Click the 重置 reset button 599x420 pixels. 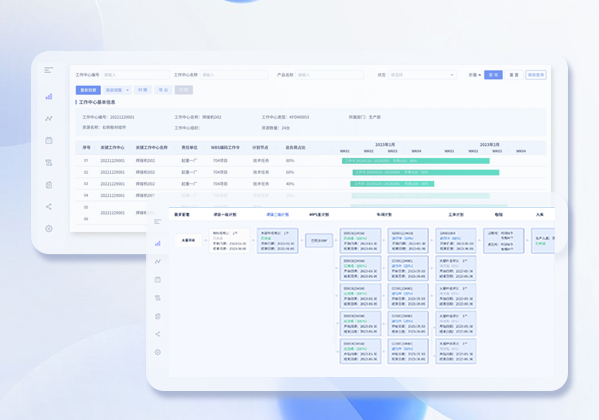point(514,75)
